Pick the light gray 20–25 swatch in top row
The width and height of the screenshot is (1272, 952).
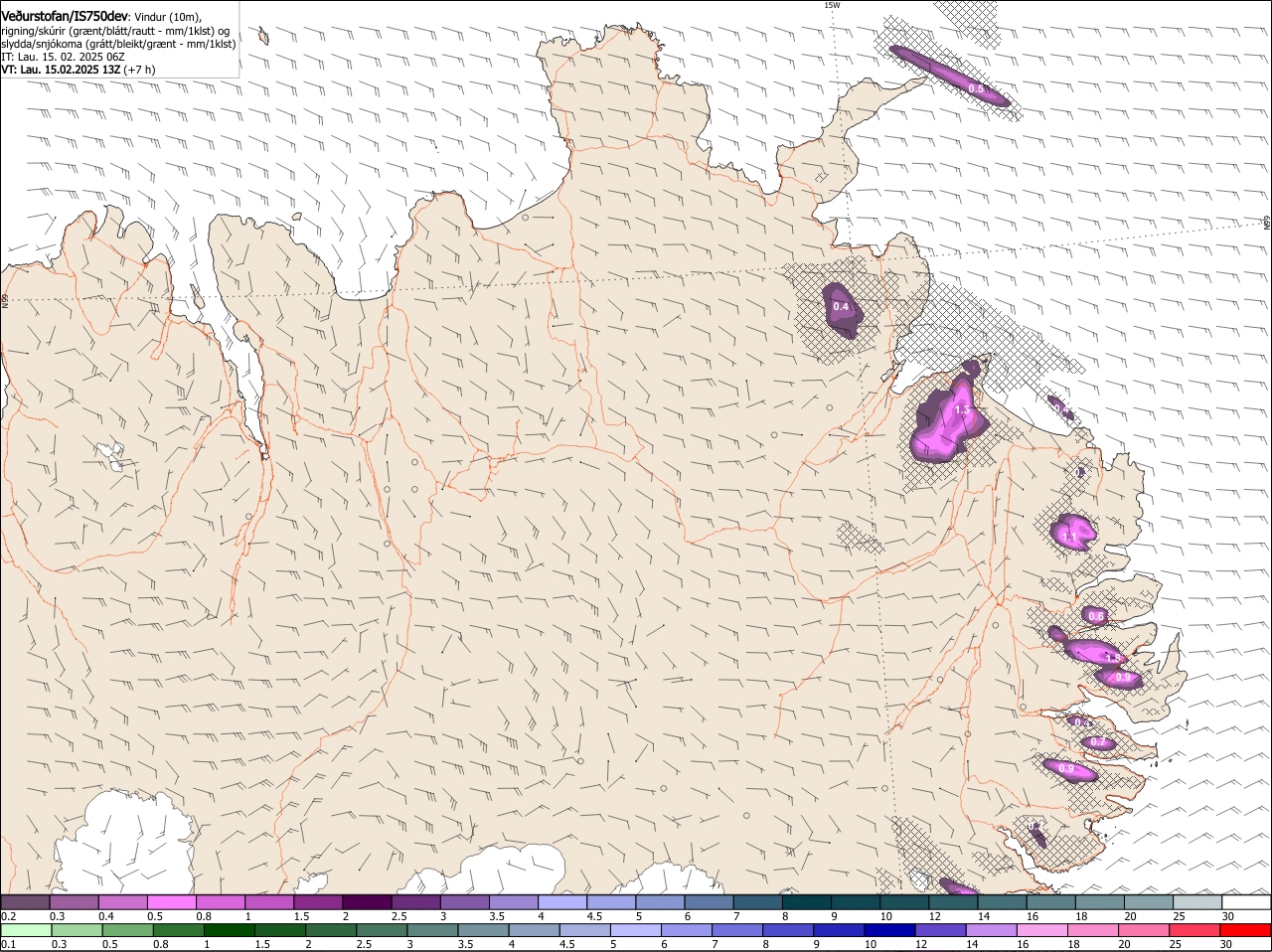1149,901
